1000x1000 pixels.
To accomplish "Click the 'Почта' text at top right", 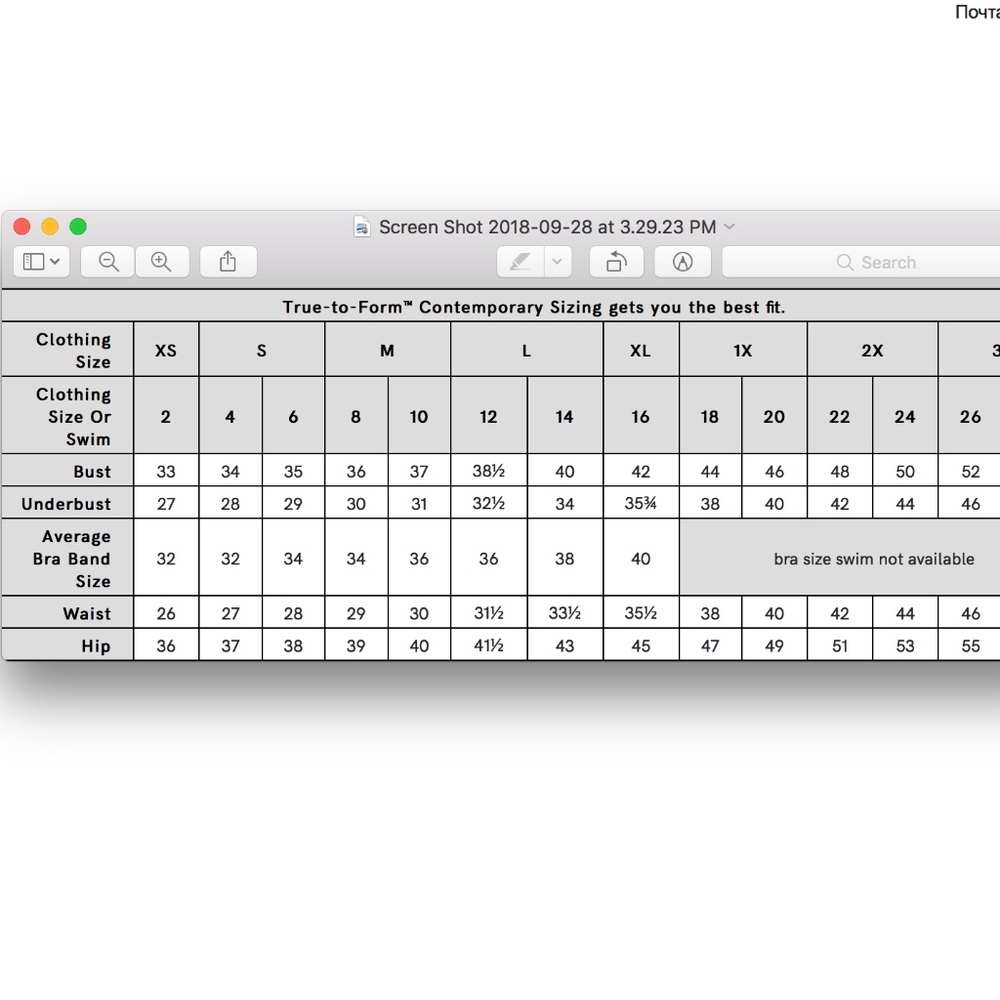I will coord(977,11).
